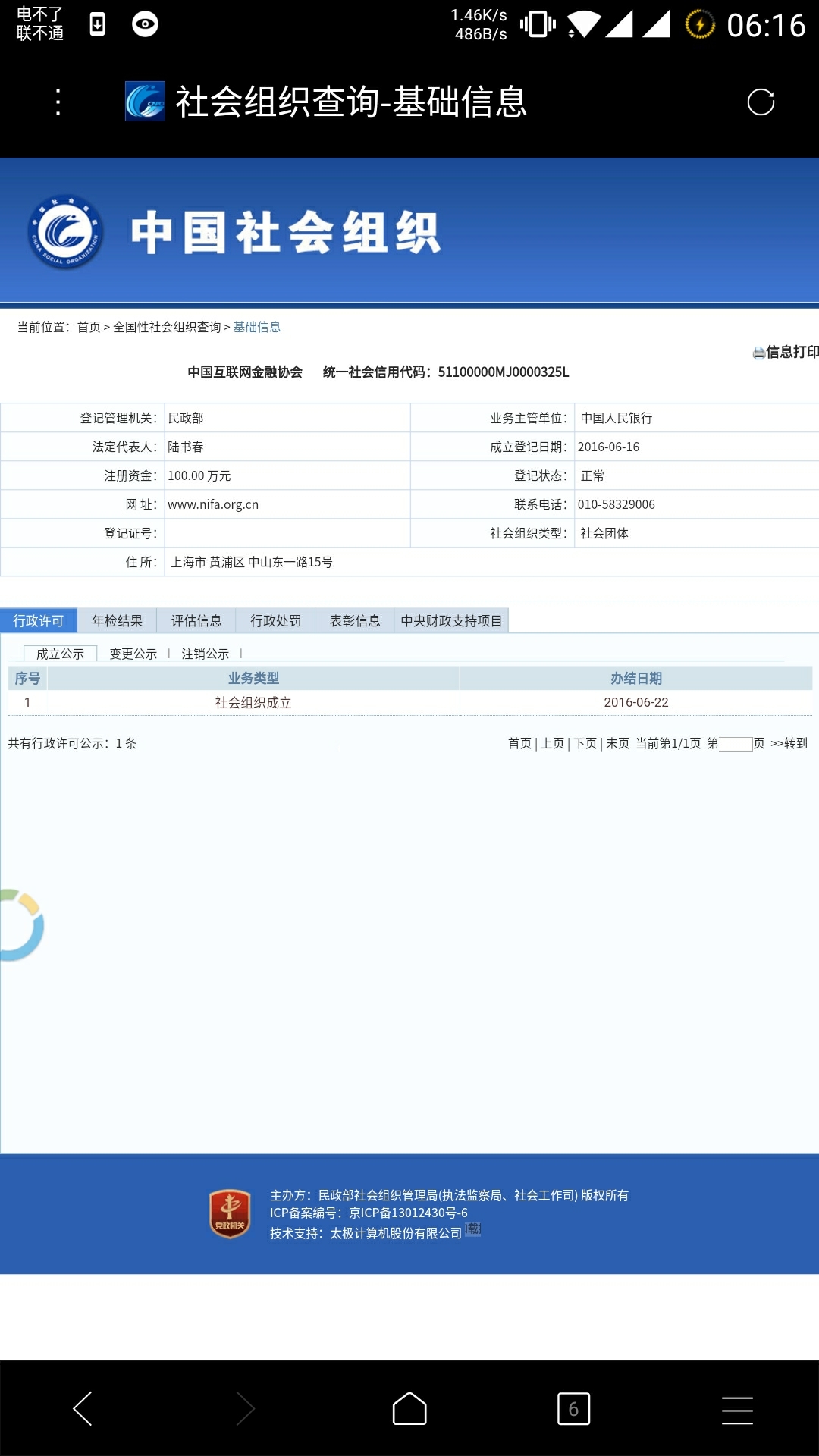Click the 基础信息 breadcrumb link

pos(257,327)
